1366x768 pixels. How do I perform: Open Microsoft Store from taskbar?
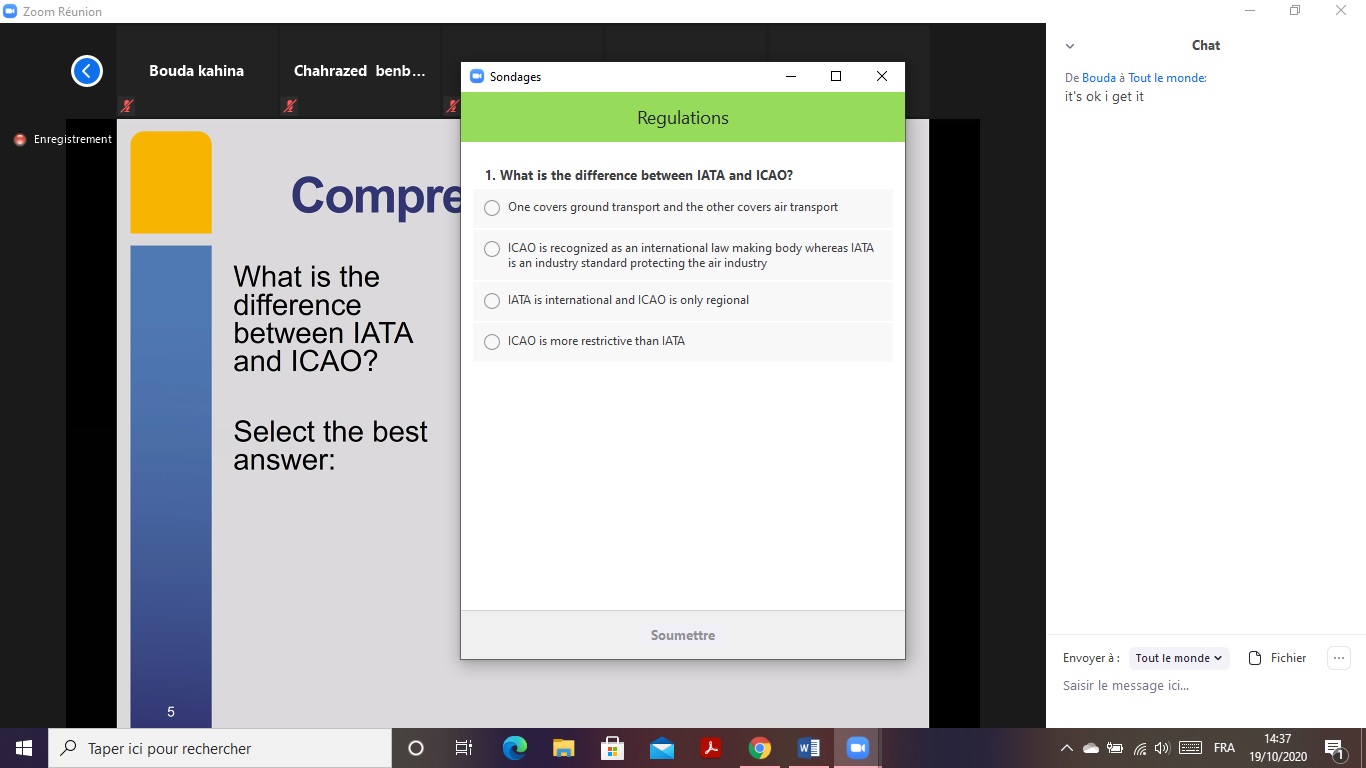pos(612,748)
